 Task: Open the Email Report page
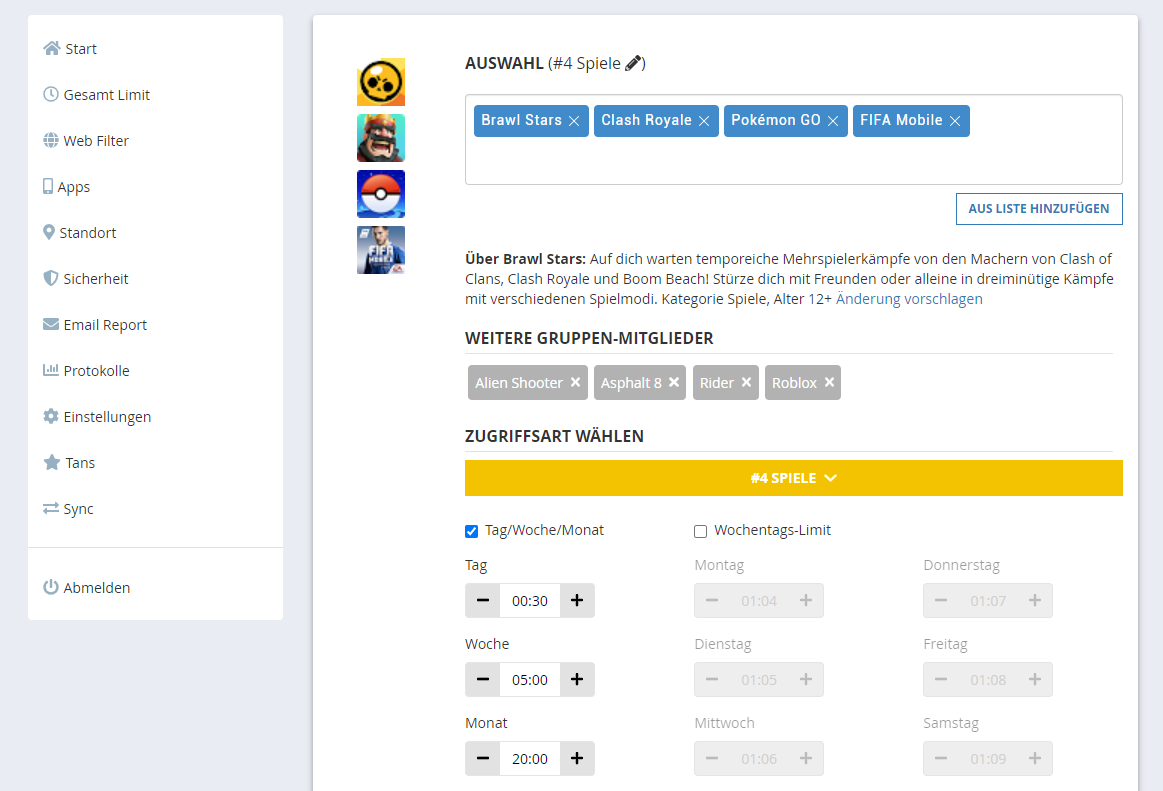click(x=95, y=325)
